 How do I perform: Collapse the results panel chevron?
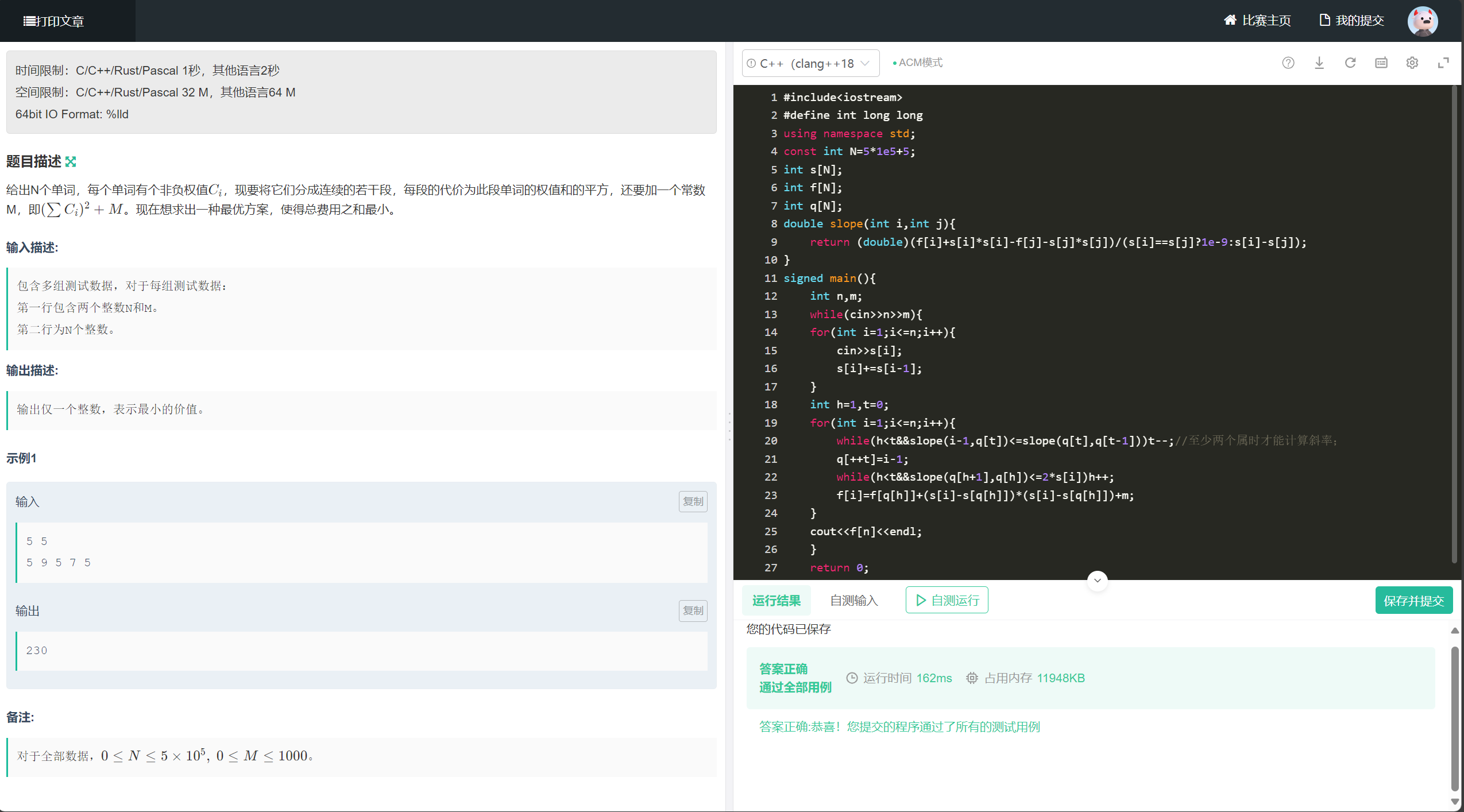(1097, 581)
